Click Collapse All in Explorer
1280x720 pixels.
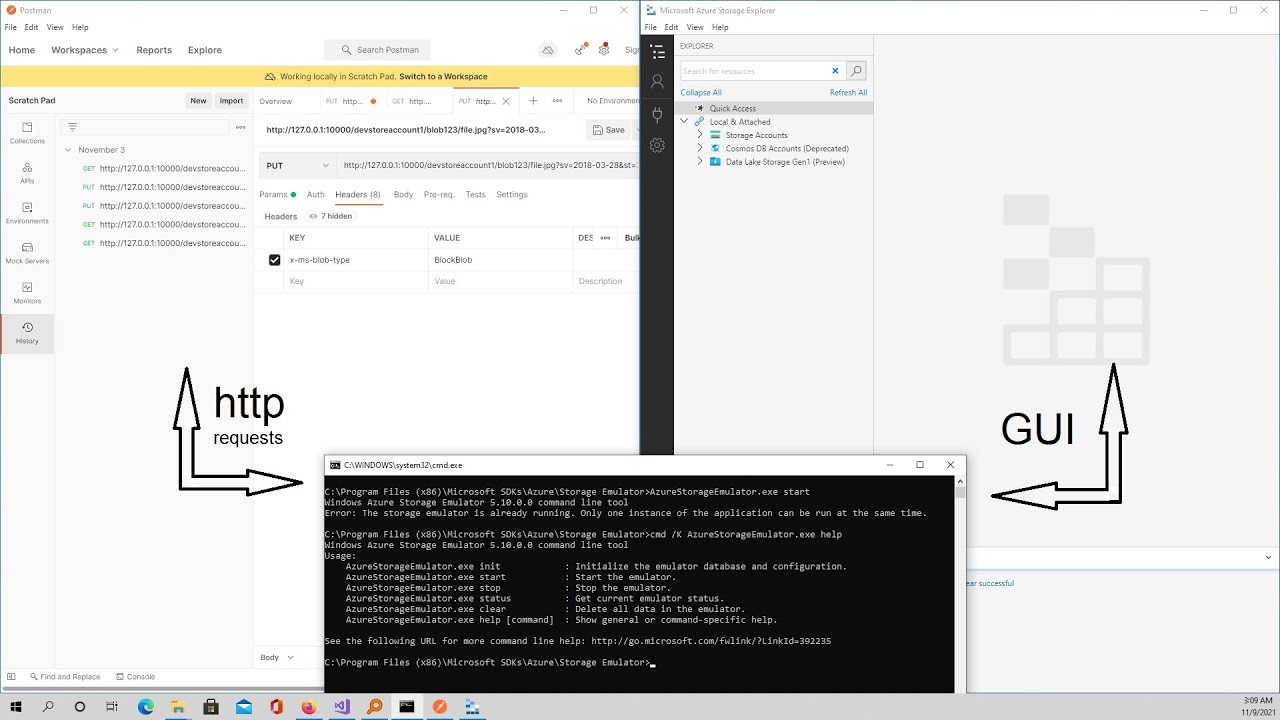(x=701, y=93)
